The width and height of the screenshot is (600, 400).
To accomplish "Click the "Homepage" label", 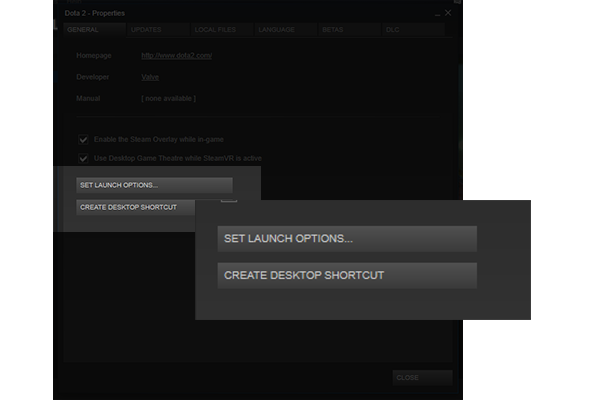I will [x=94, y=56].
